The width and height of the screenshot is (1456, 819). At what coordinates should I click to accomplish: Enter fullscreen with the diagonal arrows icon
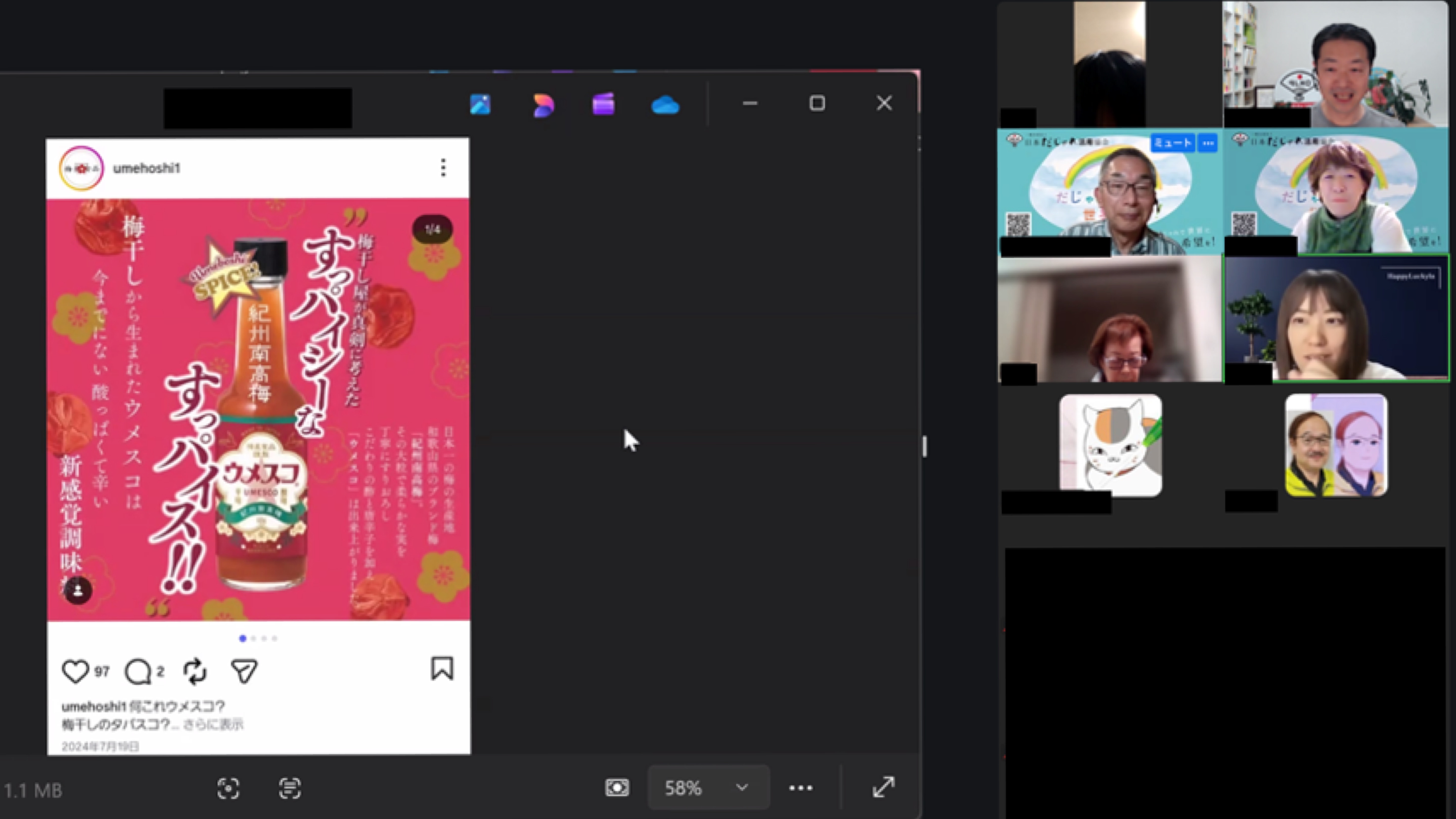(883, 787)
